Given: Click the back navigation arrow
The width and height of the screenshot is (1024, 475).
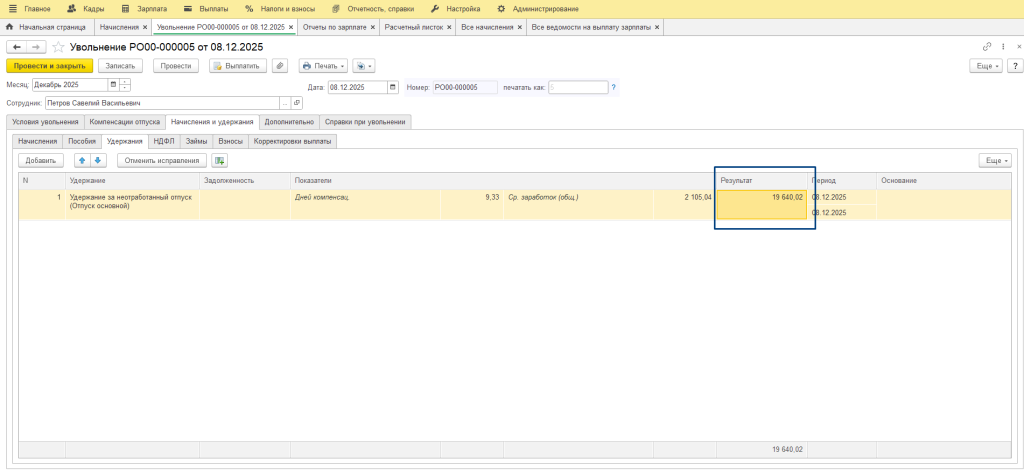Looking at the screenshot, I should (x=16, y=47).
